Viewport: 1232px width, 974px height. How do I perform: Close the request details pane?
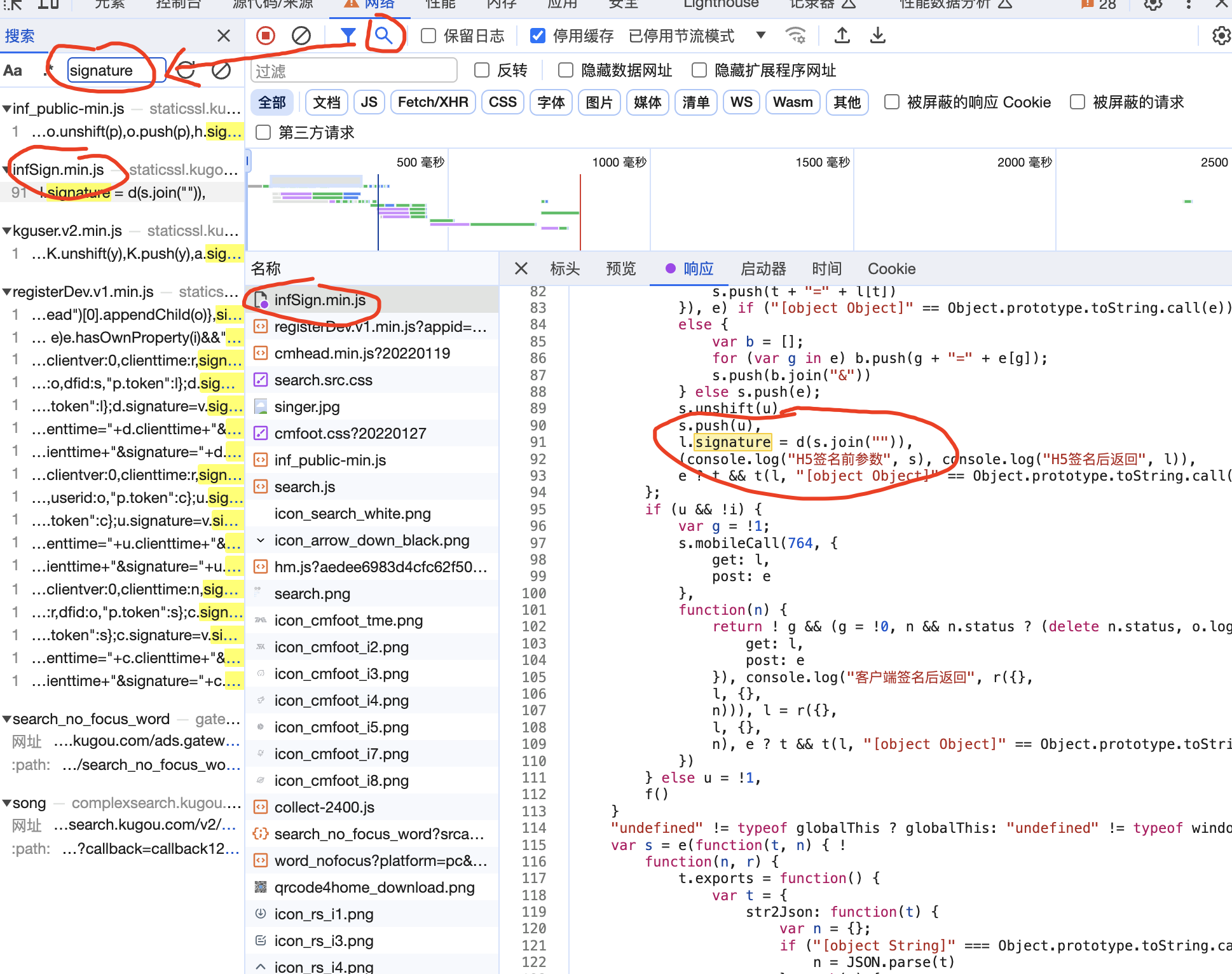tap(521, 269)
